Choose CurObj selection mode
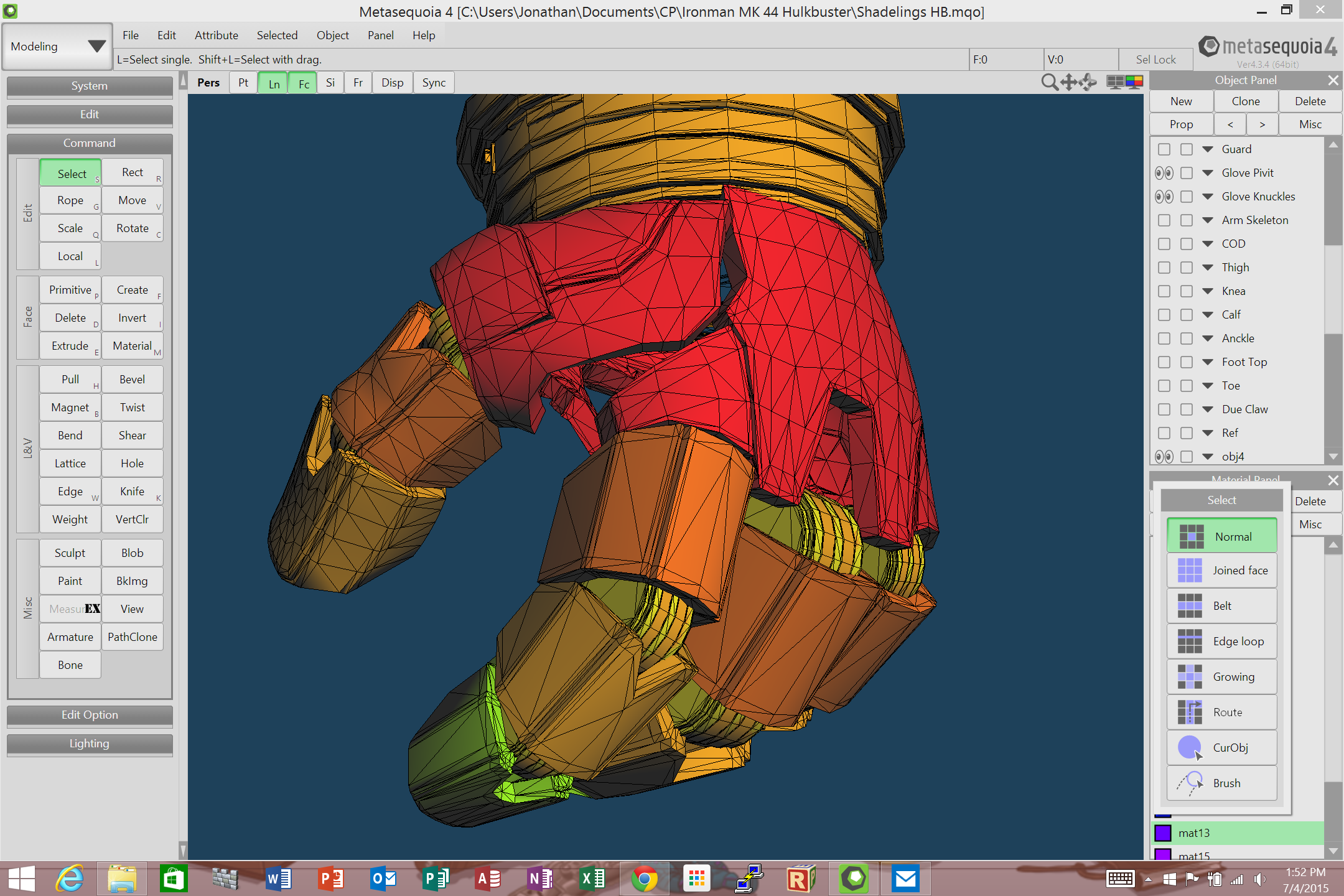This screenshot has width=1344, height=896. (x=1222, y=747)
